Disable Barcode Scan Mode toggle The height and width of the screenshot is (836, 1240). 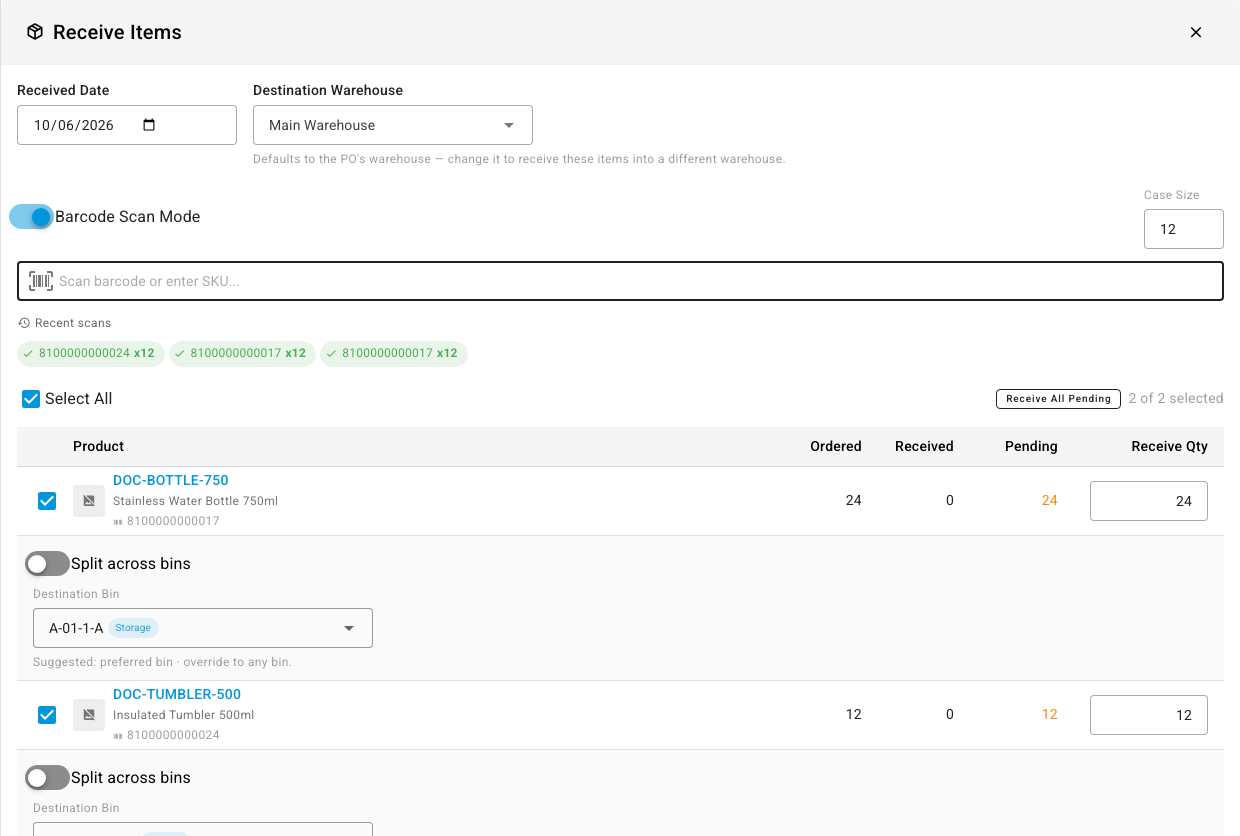(x=31, y=217)
